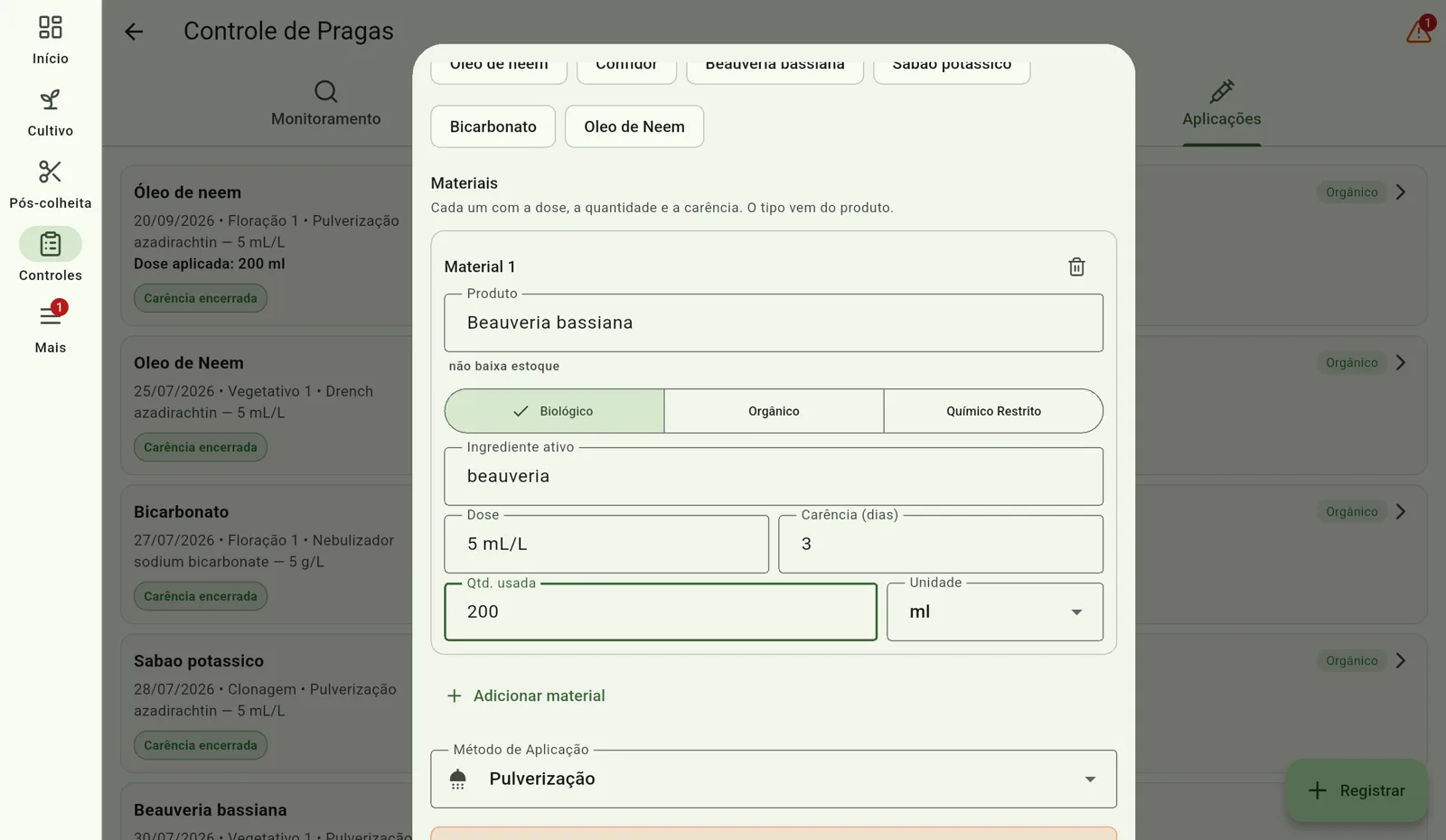Viewport: 1446px width, 840px height.
Task: Choose the Bicarbonato product chip
Action: pos(493,126)
